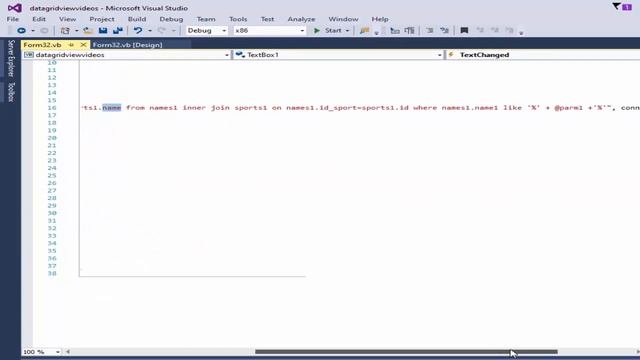Image resolution: width=640 pixels, height=360 pixels.
Task: Click the horizontal scrollbar left arrow
Action: point(68,352)
